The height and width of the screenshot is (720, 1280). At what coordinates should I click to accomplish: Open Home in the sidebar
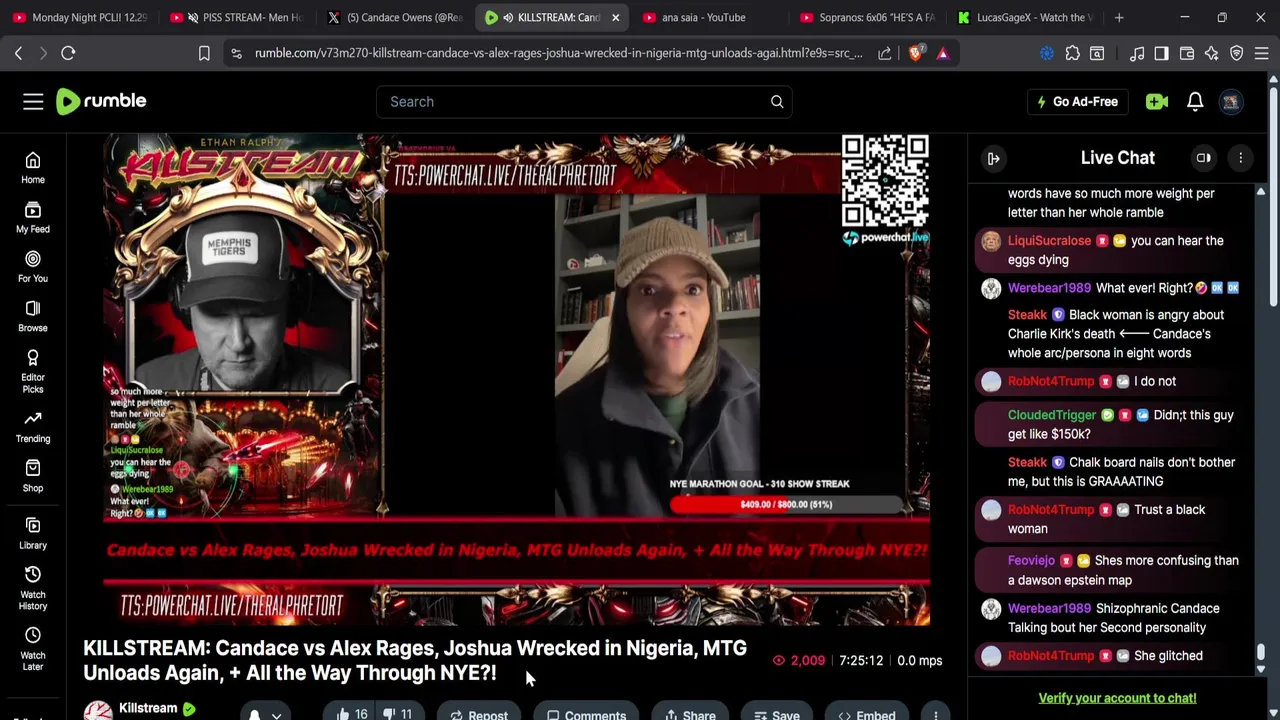click(33, 168)
